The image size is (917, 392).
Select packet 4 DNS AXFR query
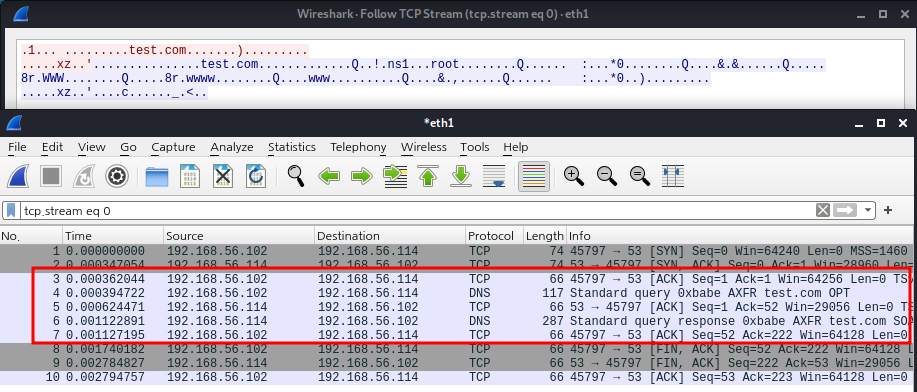click(458, 293)
